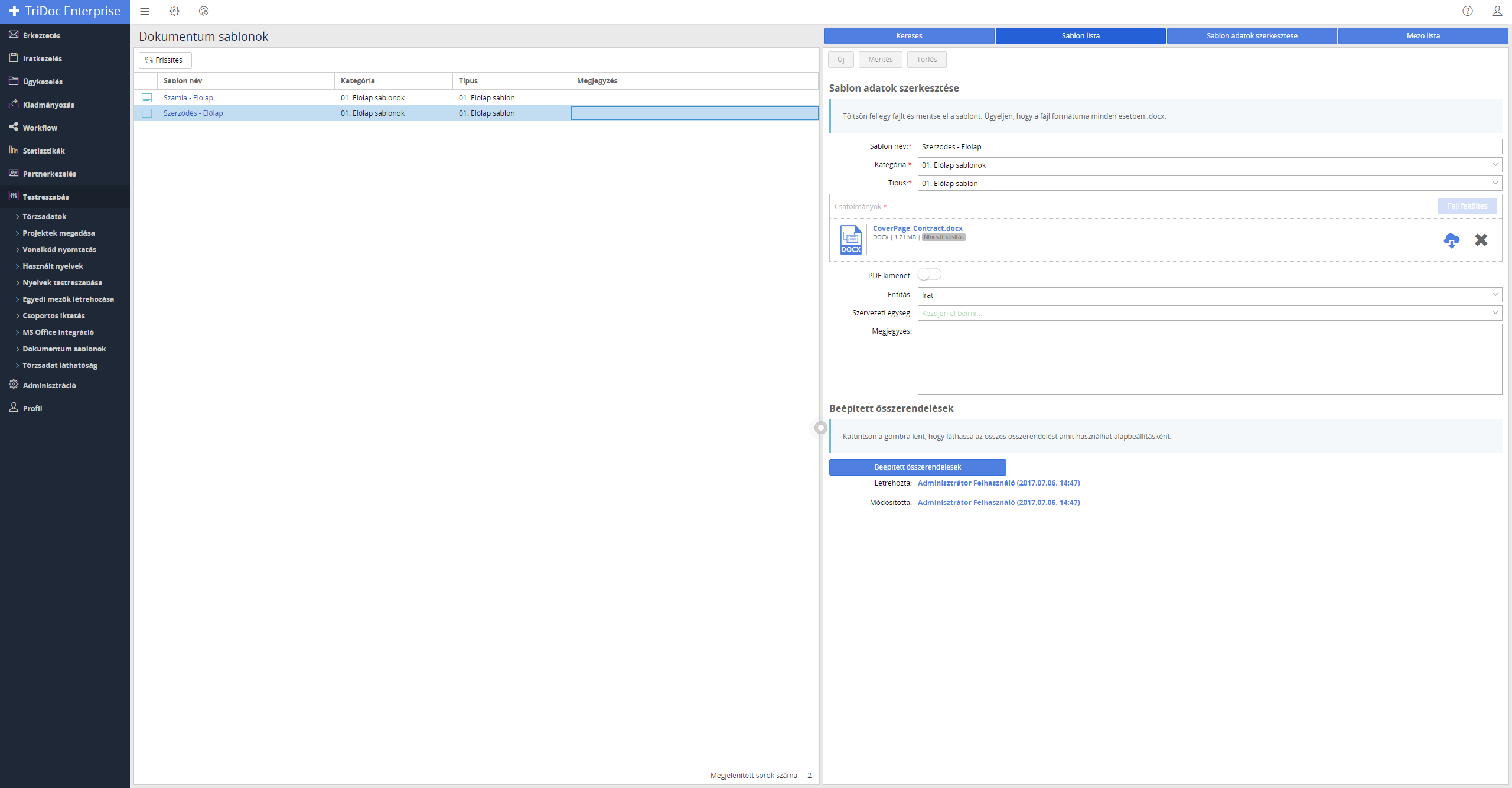The height and width of the screenshot is (788, 1512).
Task: Click the Beépített összerendelések button
Action: click(917, 467)
